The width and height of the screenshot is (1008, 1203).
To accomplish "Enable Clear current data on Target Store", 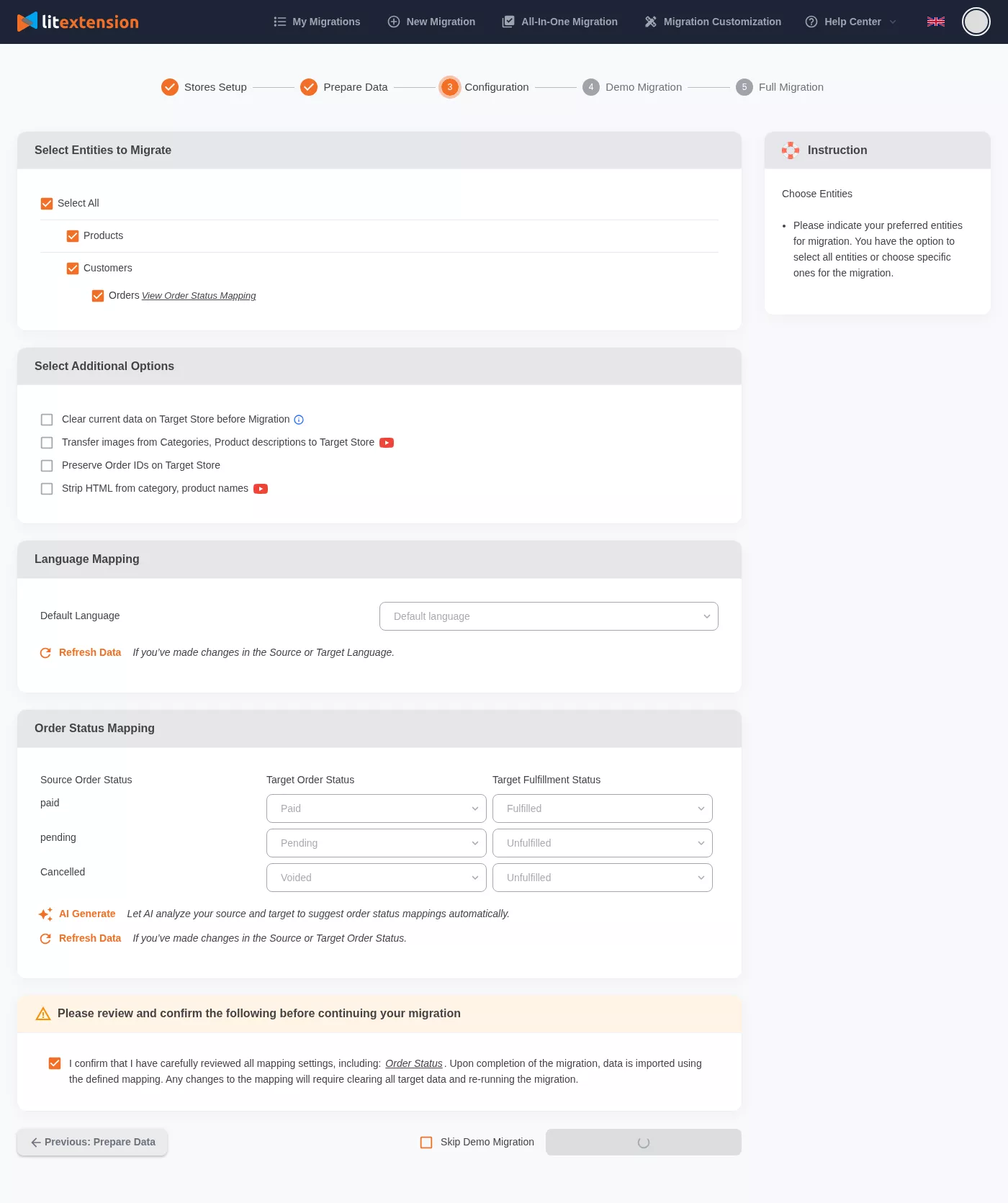I will [x=47, y=420].
